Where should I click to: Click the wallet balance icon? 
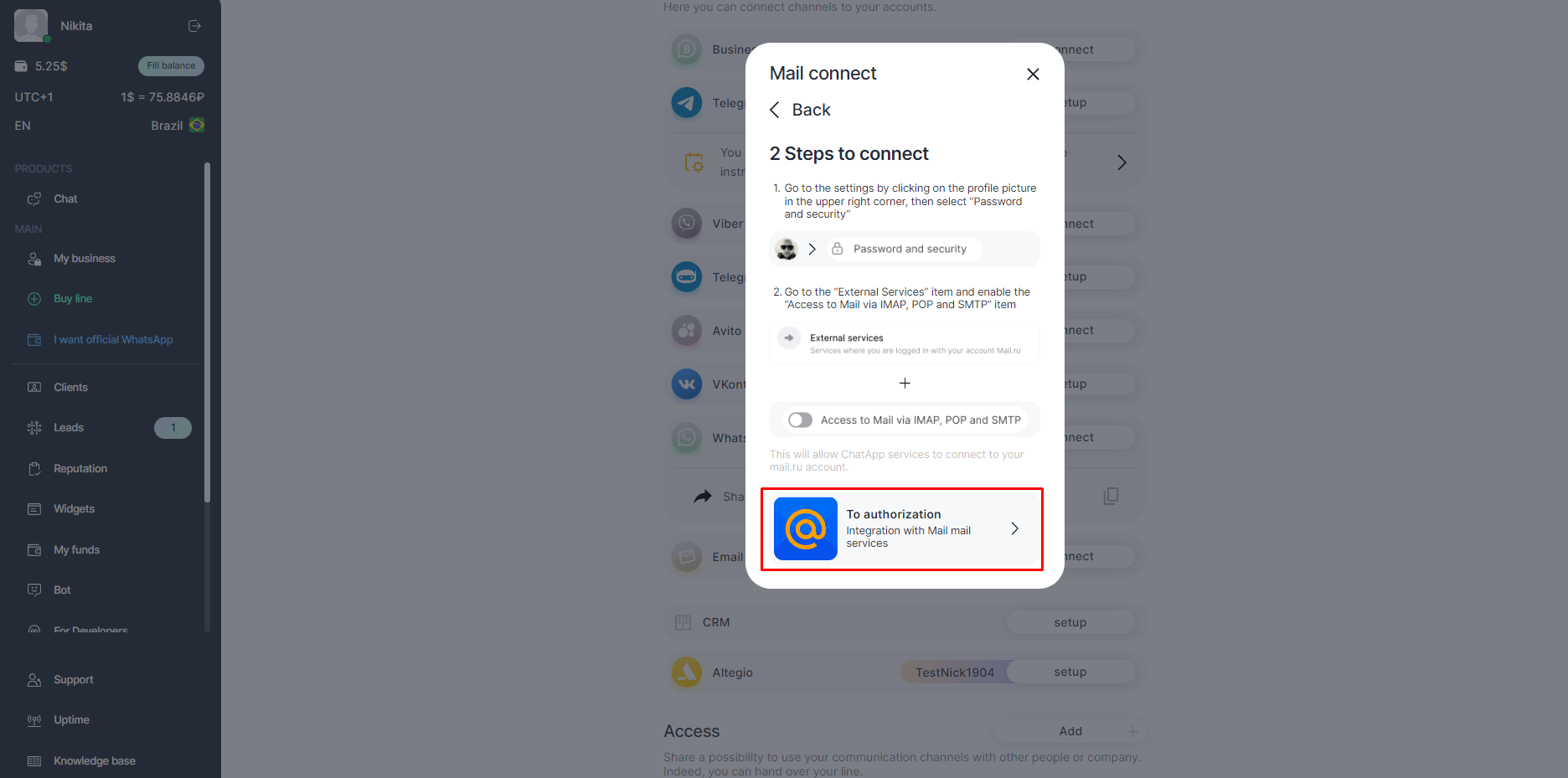[x=21, y=66]
